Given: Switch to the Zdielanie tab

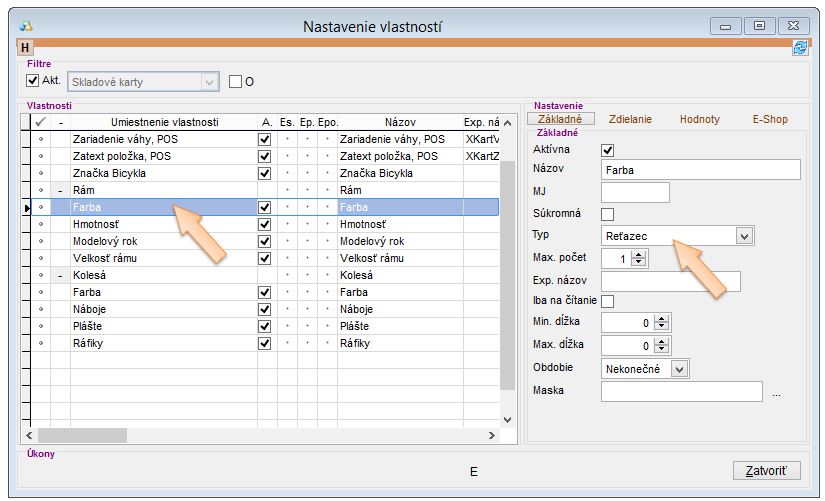Looking at the screenshot, I should [629, 119].
